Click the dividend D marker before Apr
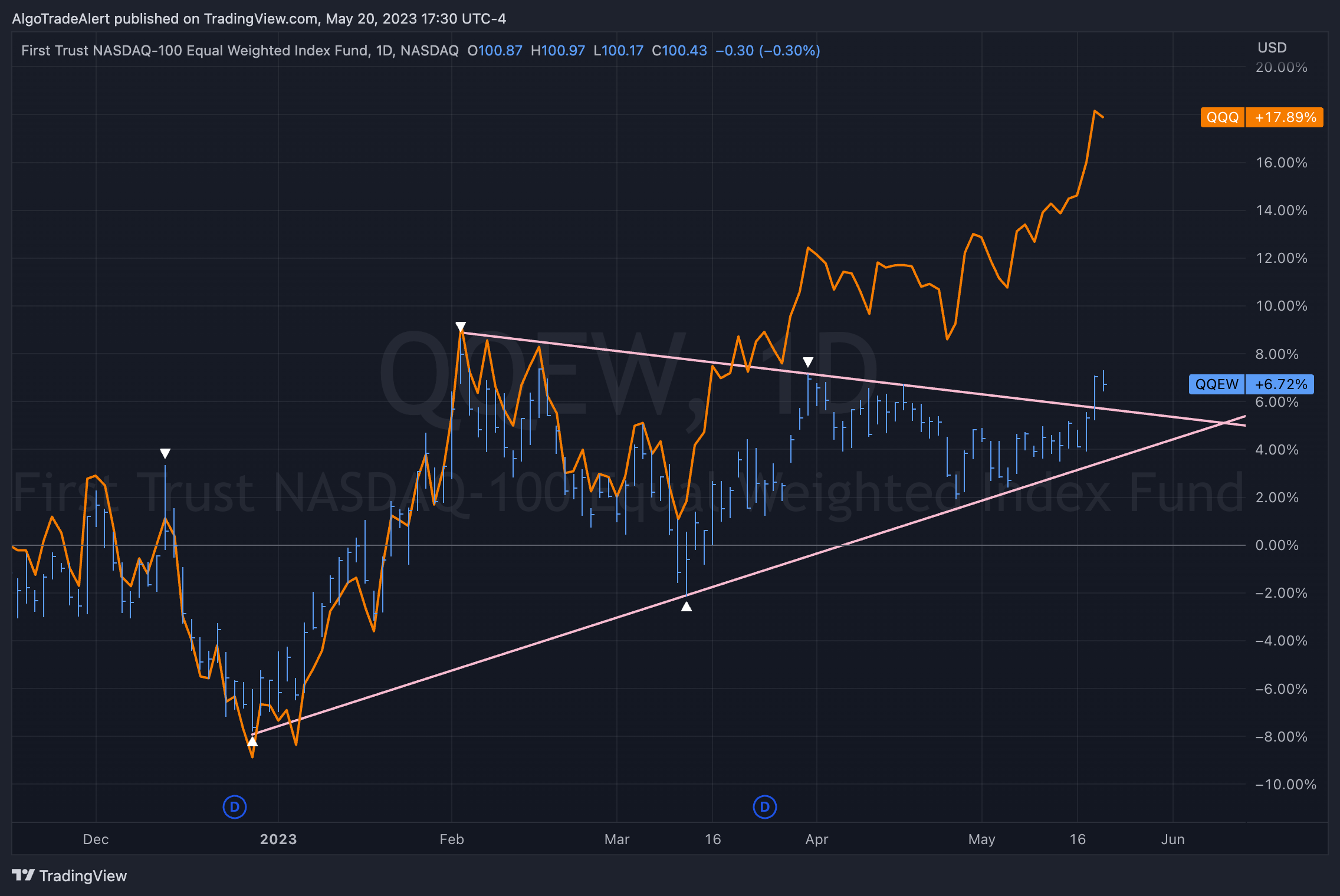The image size is (1340, 896). pos(765,807)
